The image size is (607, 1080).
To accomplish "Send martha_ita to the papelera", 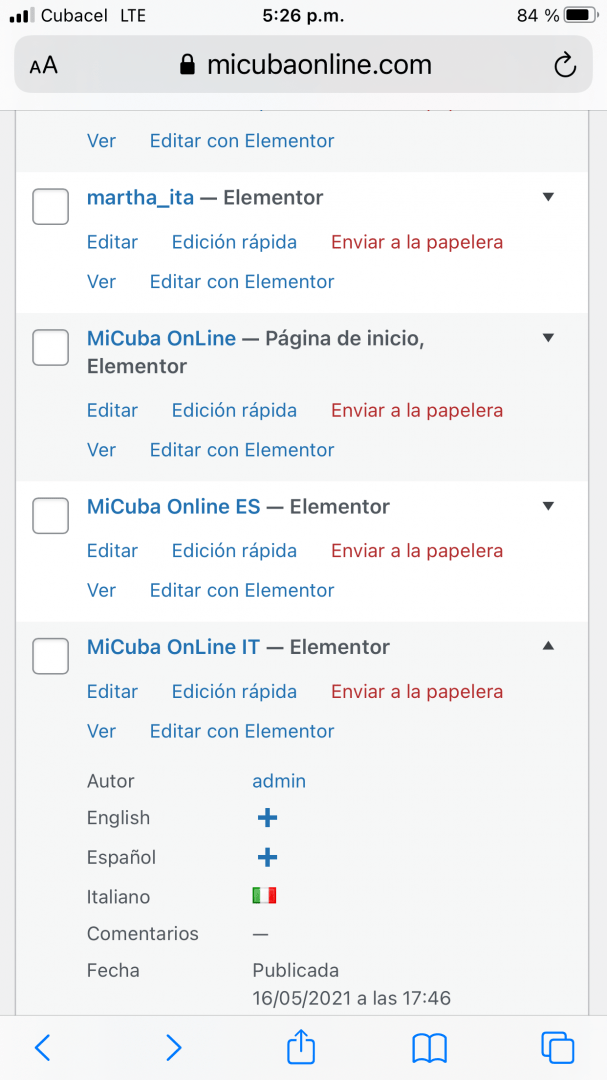I will [417, 242].
